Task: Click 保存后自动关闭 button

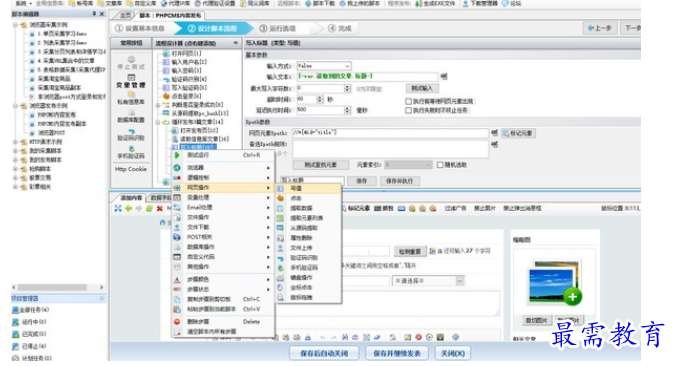Action: (324, 354)
